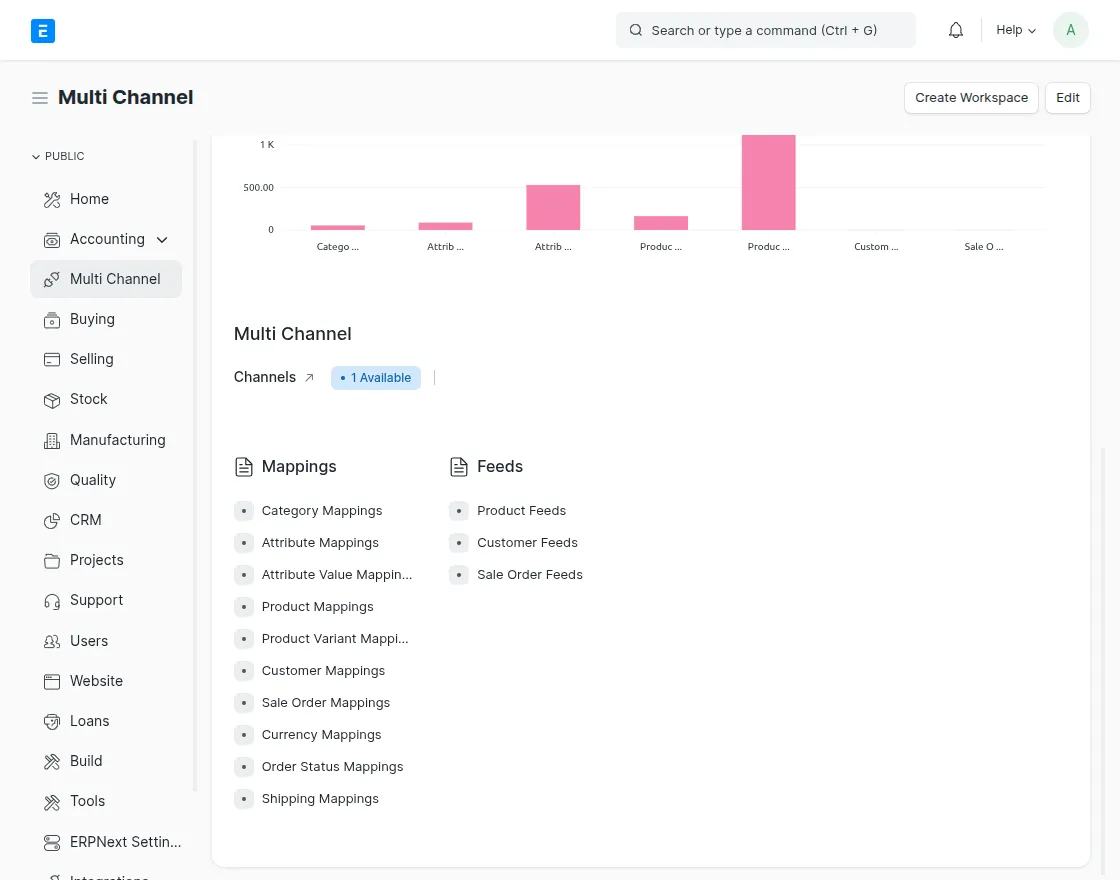Image resolution: width=1120 pixels, height=880 pixels.
Task: Open the sidebar hamburger menu
Action: (x=40, y=98)
